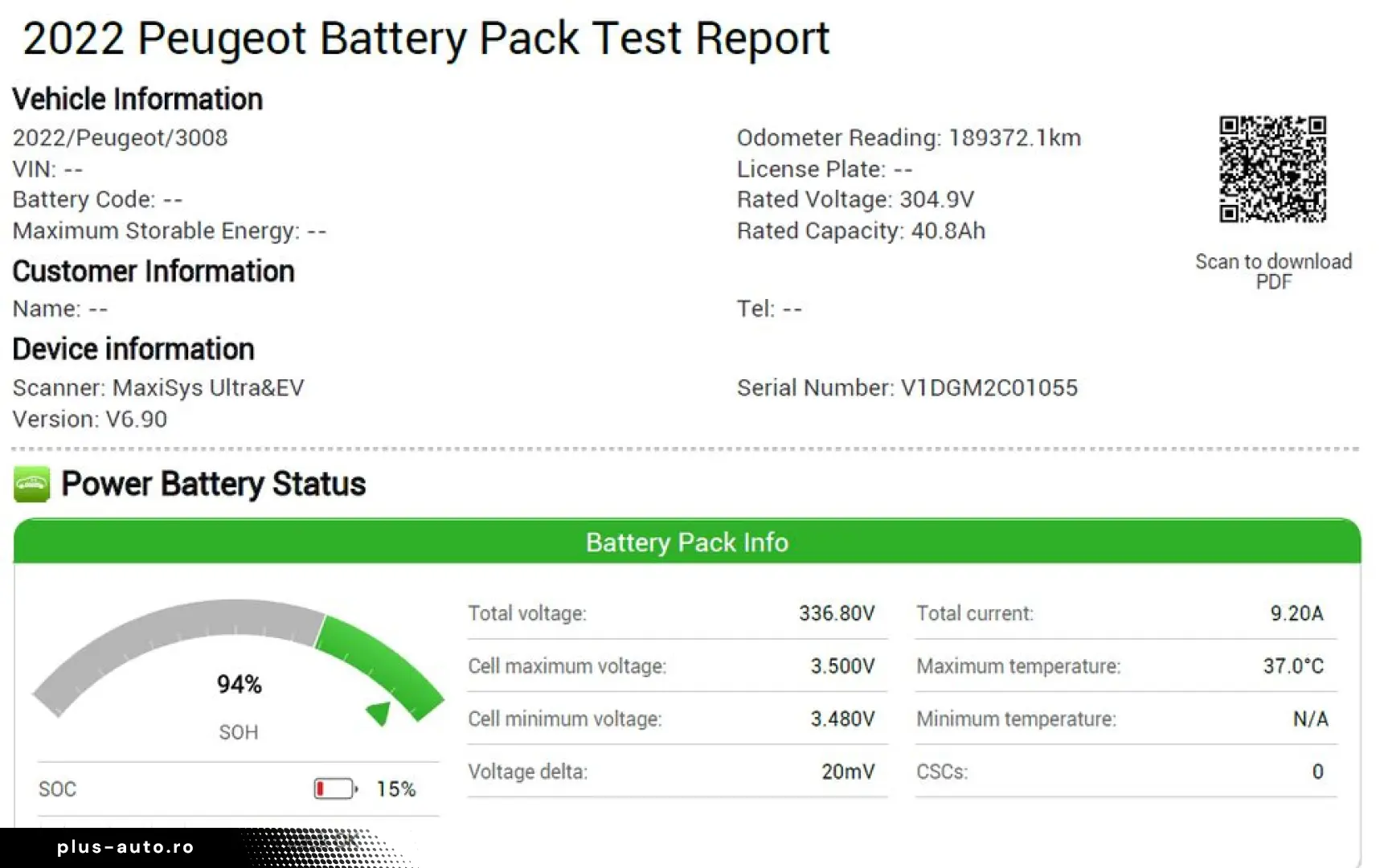Click the QR code to download PDF
The image size is (1384, 868).
1273,169
